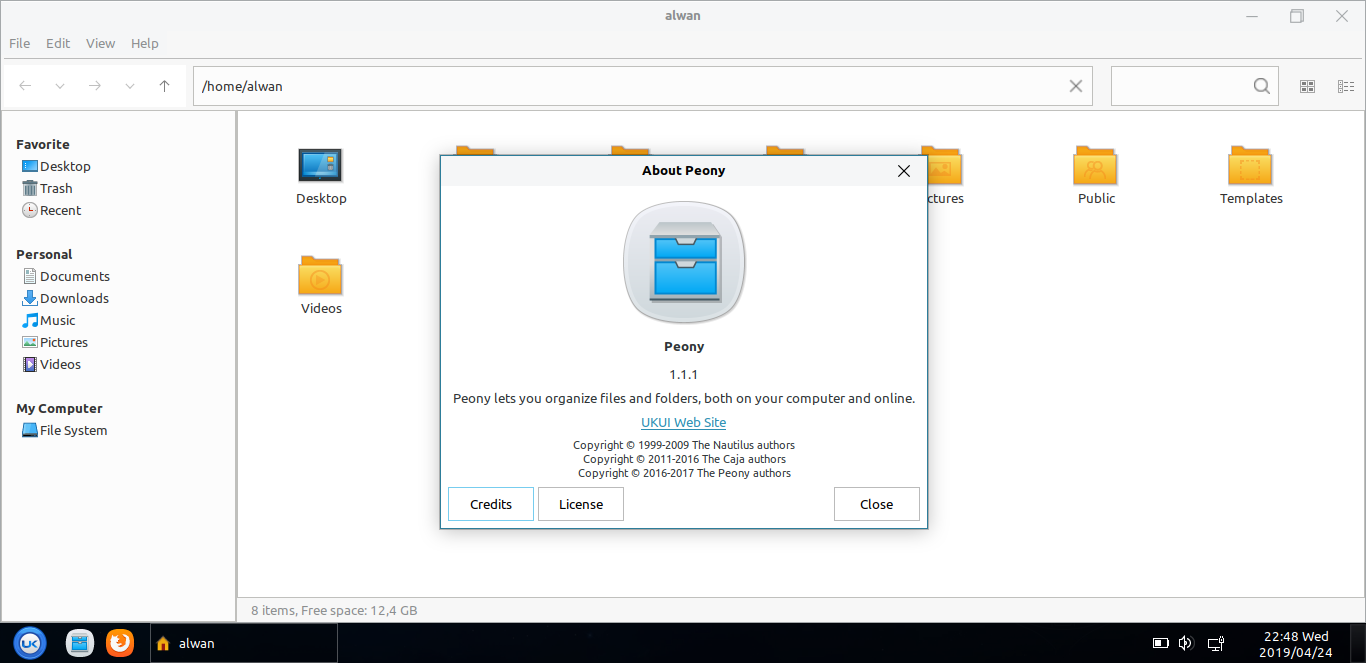The image size is (1366, 663).
Task: Switch to icon grid view
Action: click(x=1307, y=86)
